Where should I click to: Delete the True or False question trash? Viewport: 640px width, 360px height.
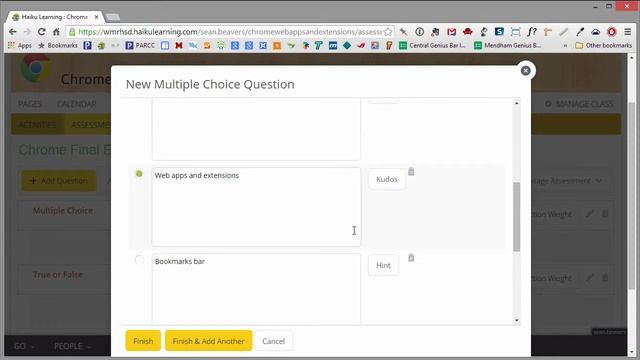click(605, 278)
